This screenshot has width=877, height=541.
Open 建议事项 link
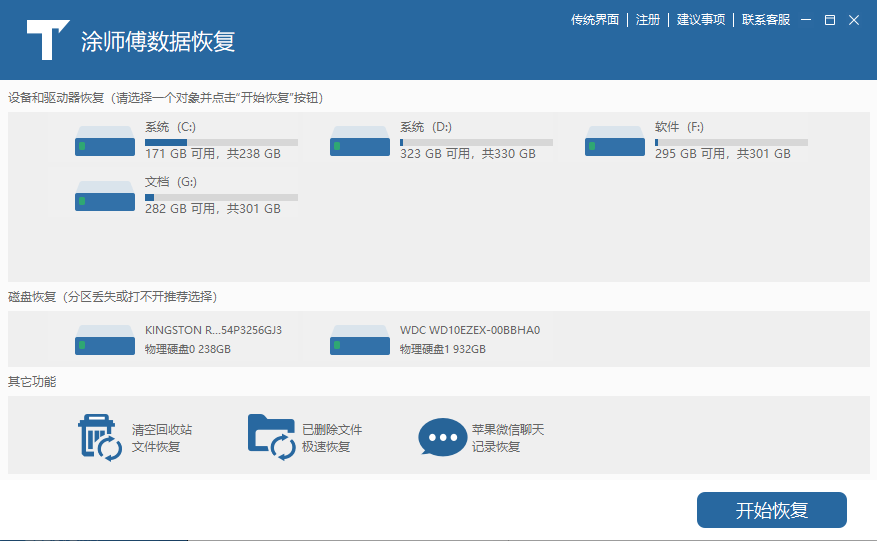point(701,20)
